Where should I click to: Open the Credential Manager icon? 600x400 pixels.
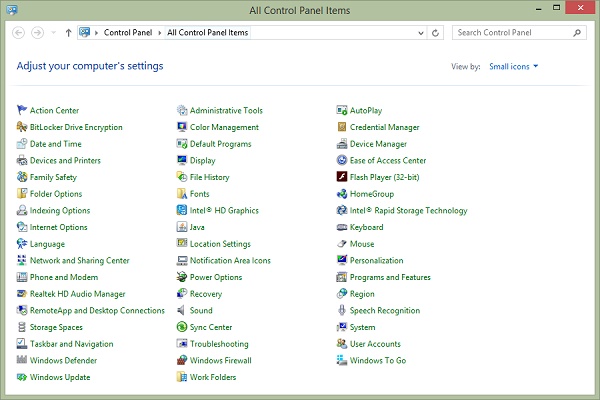[342, 127]
